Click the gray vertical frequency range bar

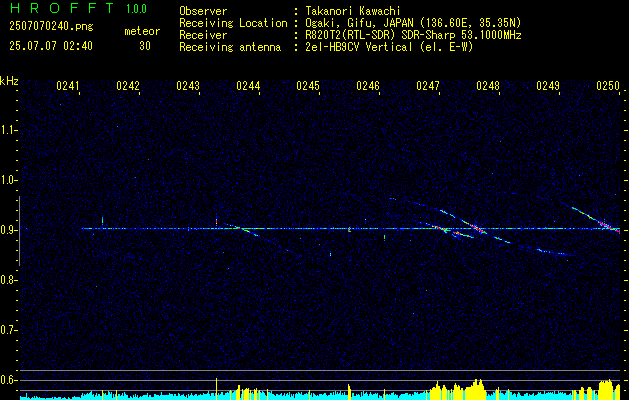(19, 231)
